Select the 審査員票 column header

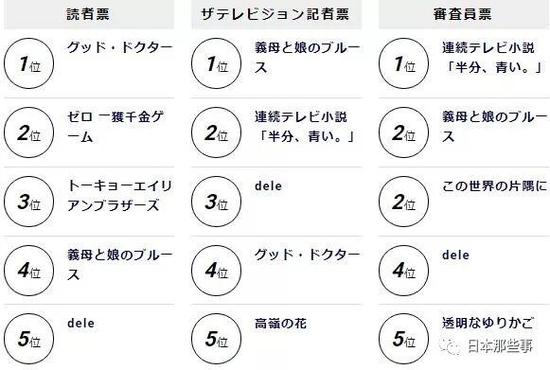464,14
